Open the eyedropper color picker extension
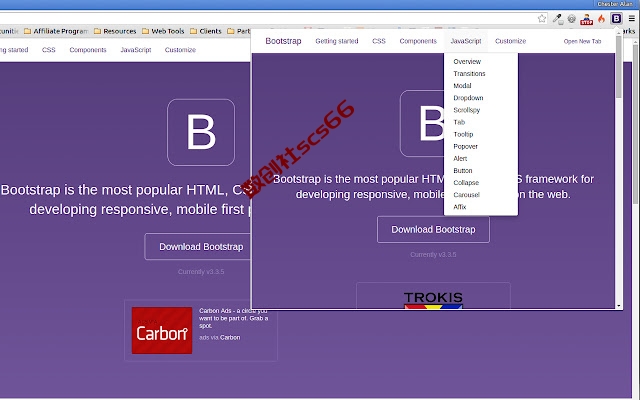The height and width of the screenshot is (400, 640). click(557, 18)
